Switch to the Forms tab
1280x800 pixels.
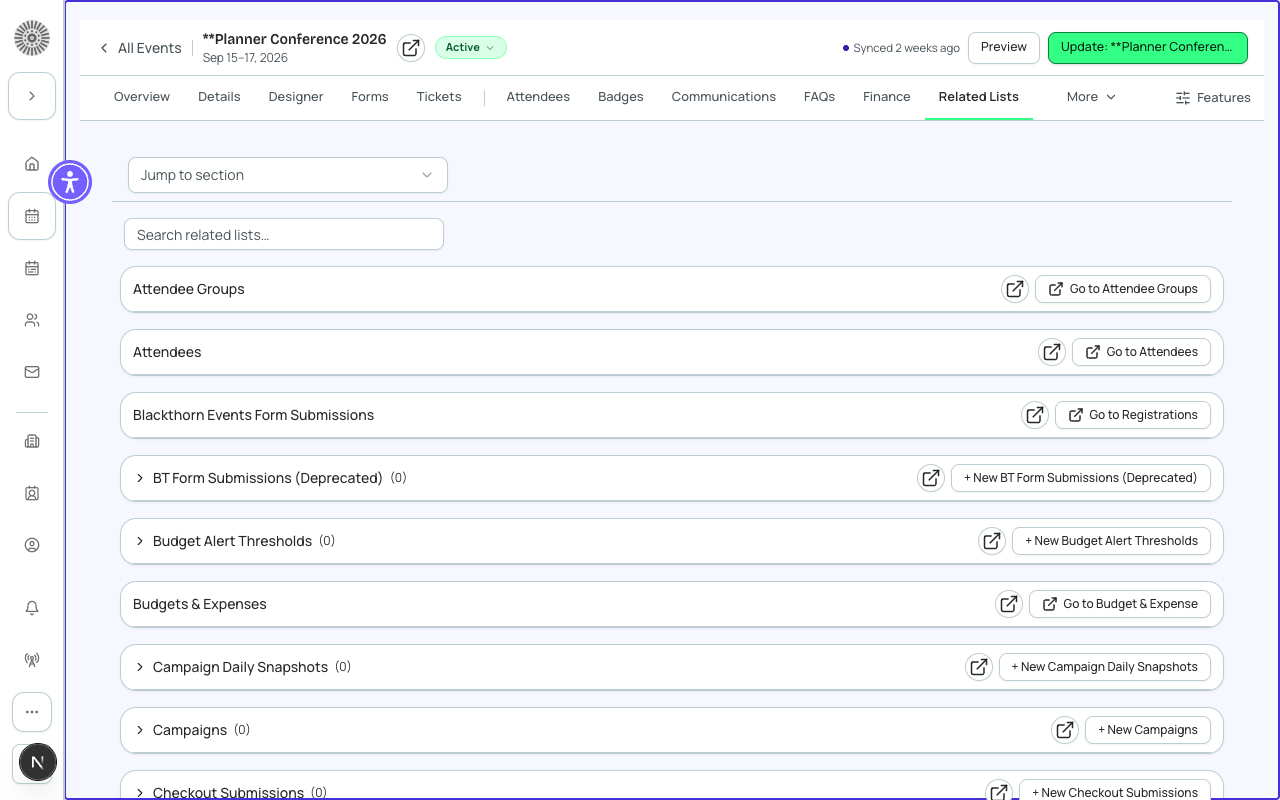pos(370,97)
